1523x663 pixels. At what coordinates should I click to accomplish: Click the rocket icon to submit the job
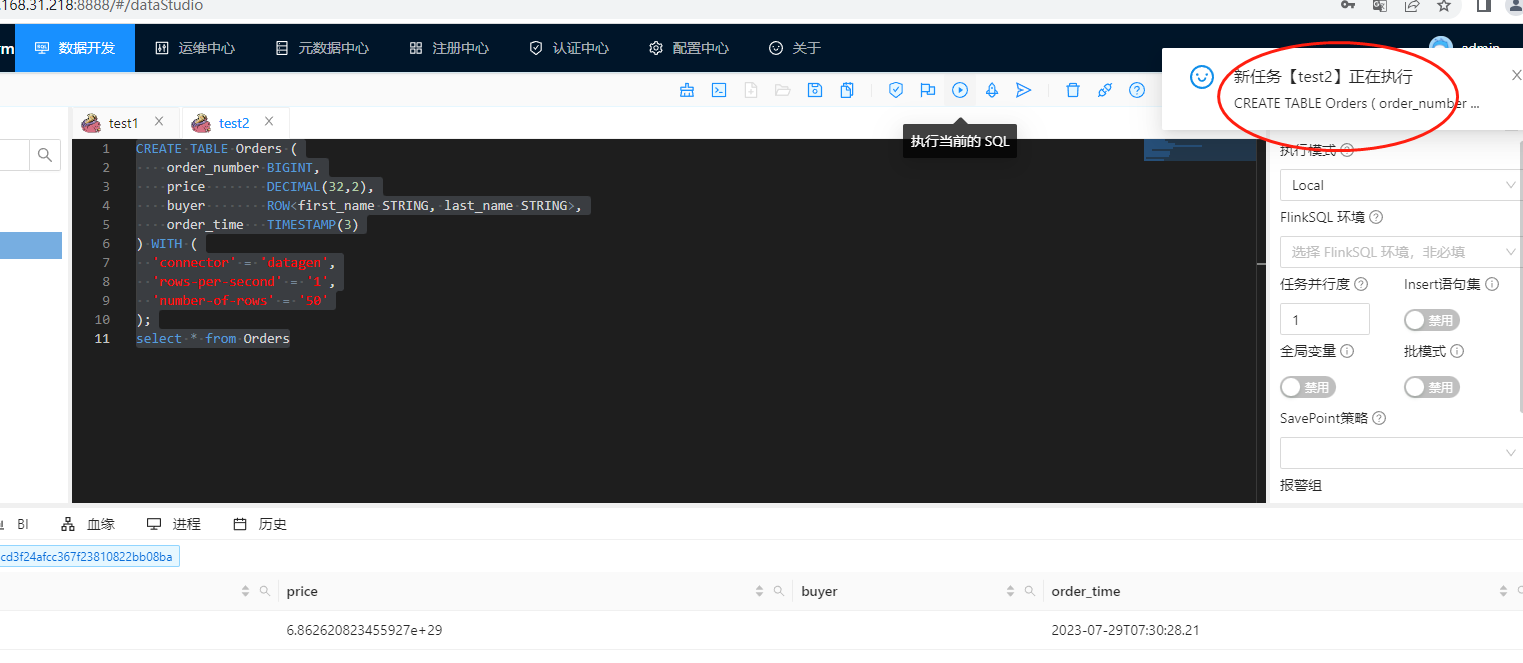tap(992, 90)
